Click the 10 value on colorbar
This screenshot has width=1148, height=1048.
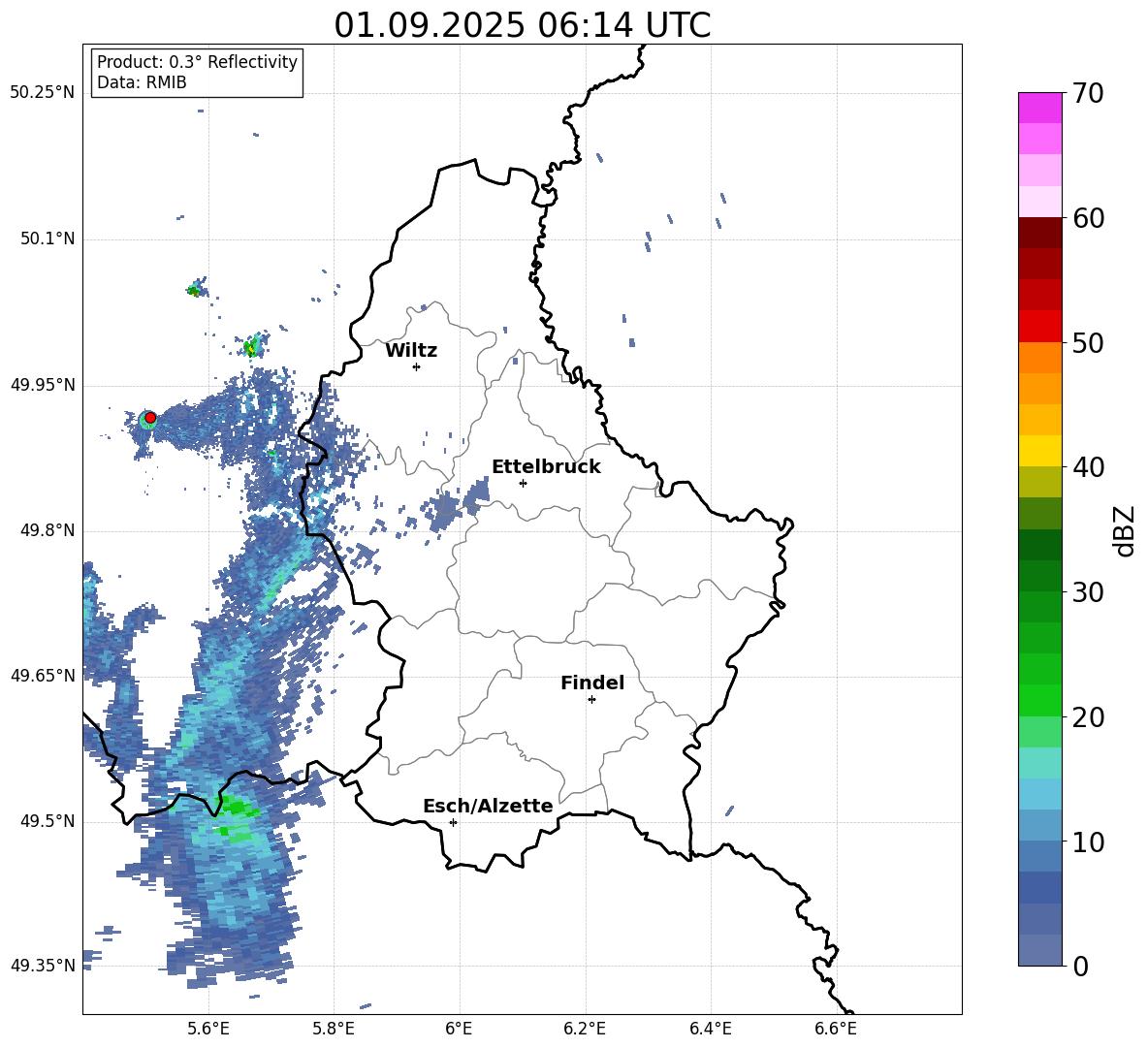pos(1088,842)
